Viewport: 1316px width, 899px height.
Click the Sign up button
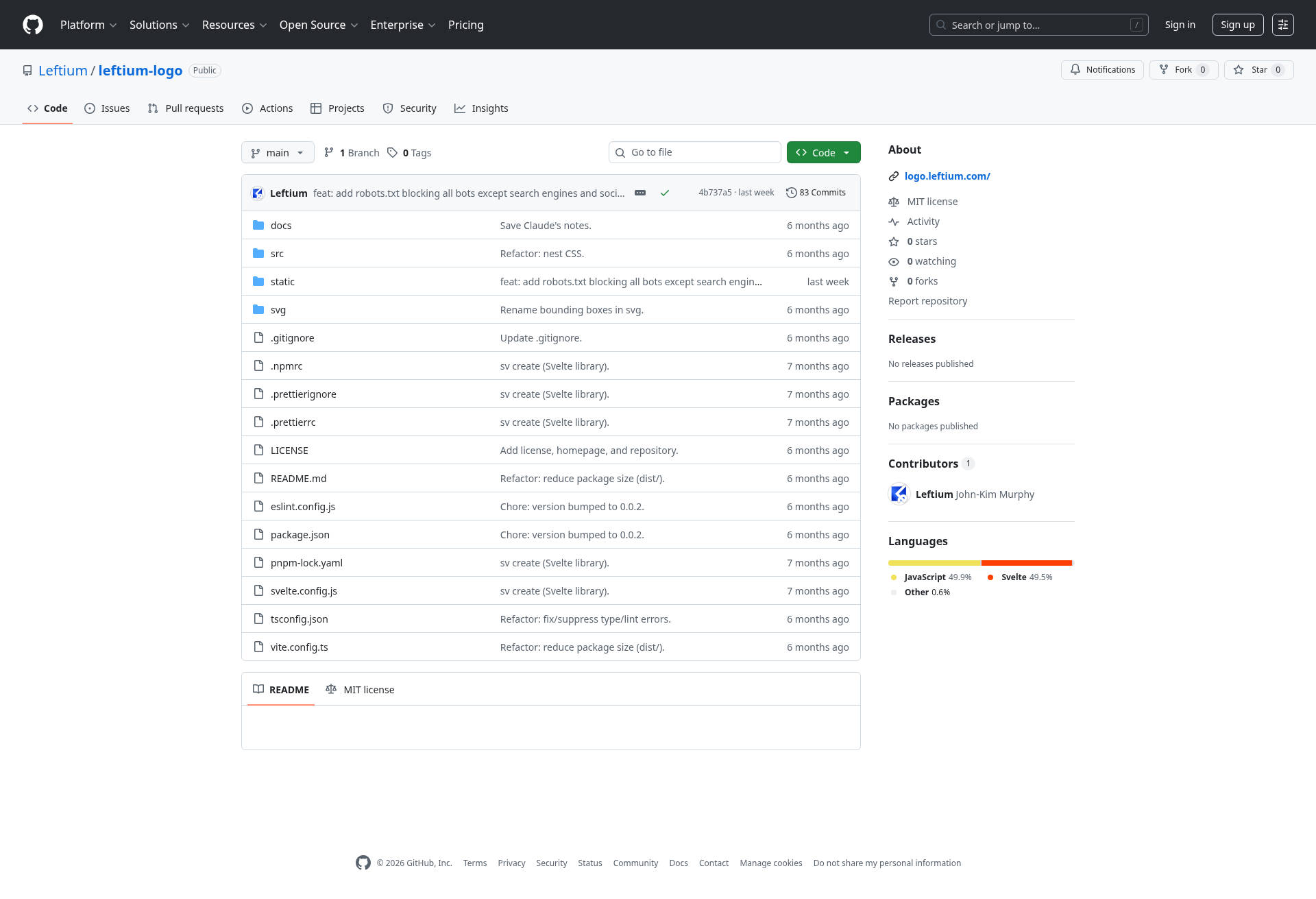pos(1238,25)
